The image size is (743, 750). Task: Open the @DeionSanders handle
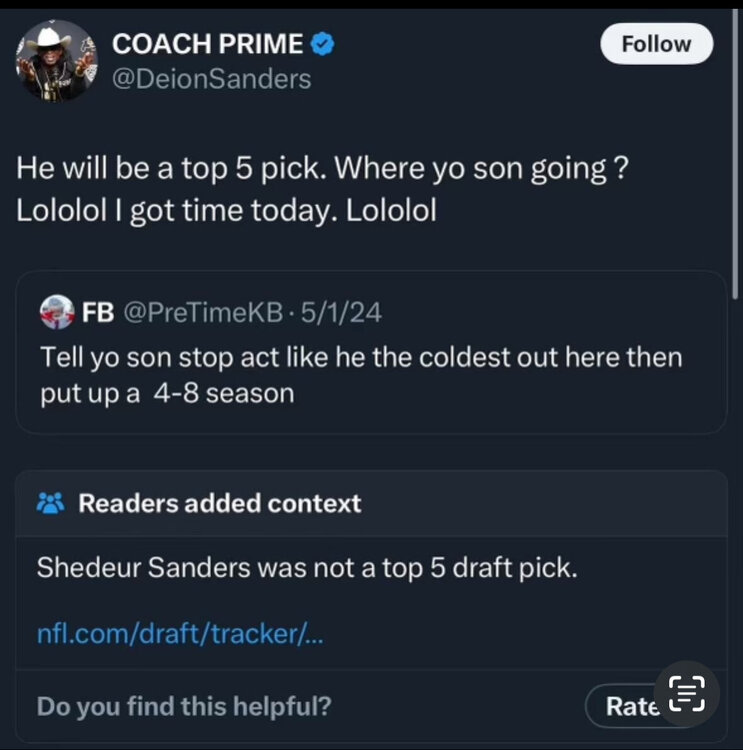[211, 78]
